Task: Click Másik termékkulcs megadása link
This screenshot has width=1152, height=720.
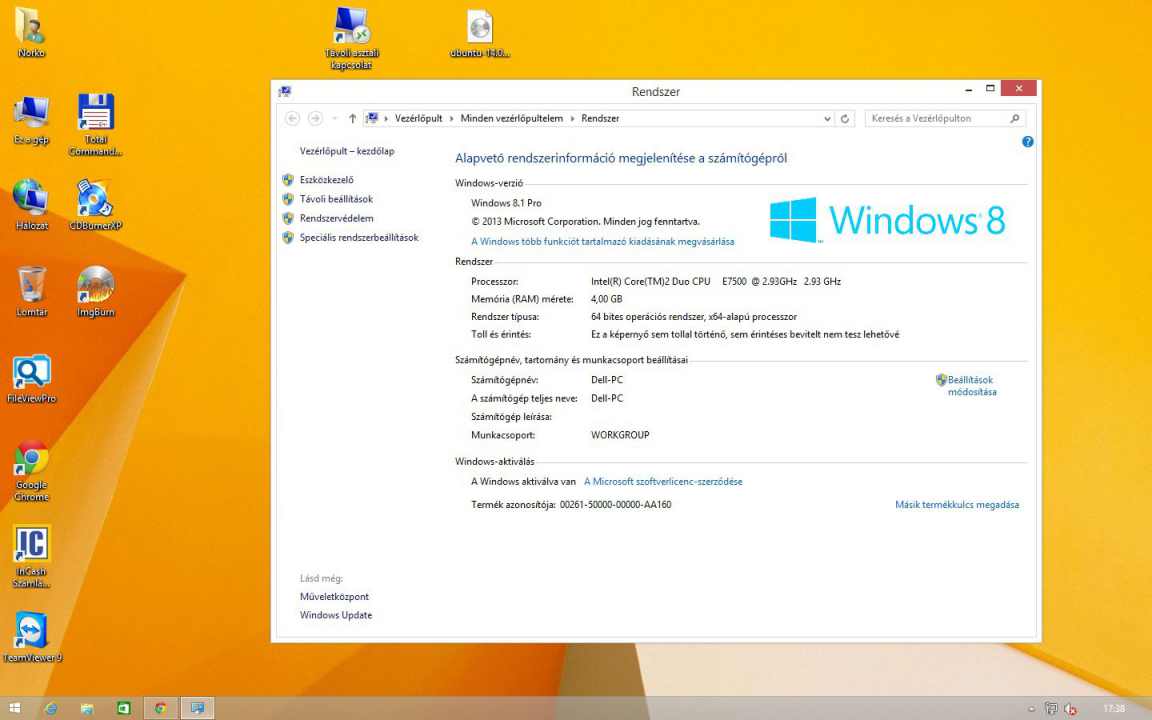Action: [957, 505]
